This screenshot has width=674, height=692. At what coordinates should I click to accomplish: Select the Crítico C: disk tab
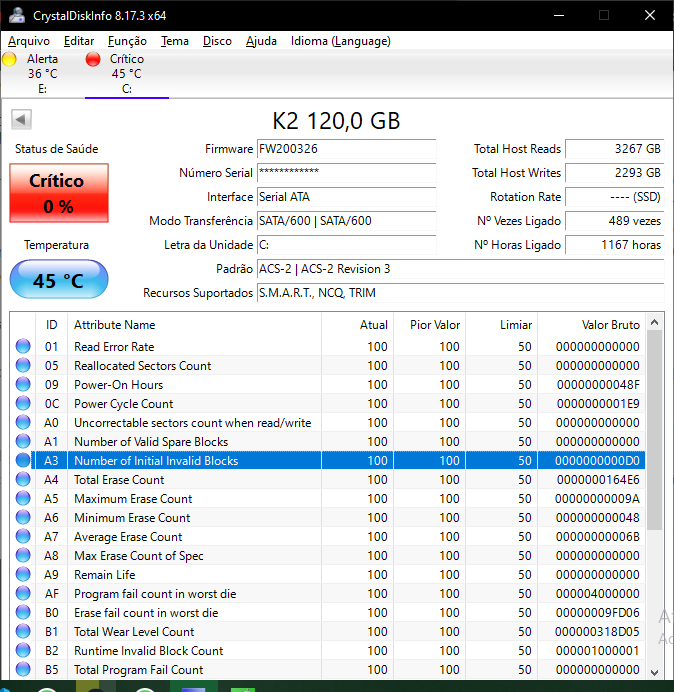(x=127, y=74)
